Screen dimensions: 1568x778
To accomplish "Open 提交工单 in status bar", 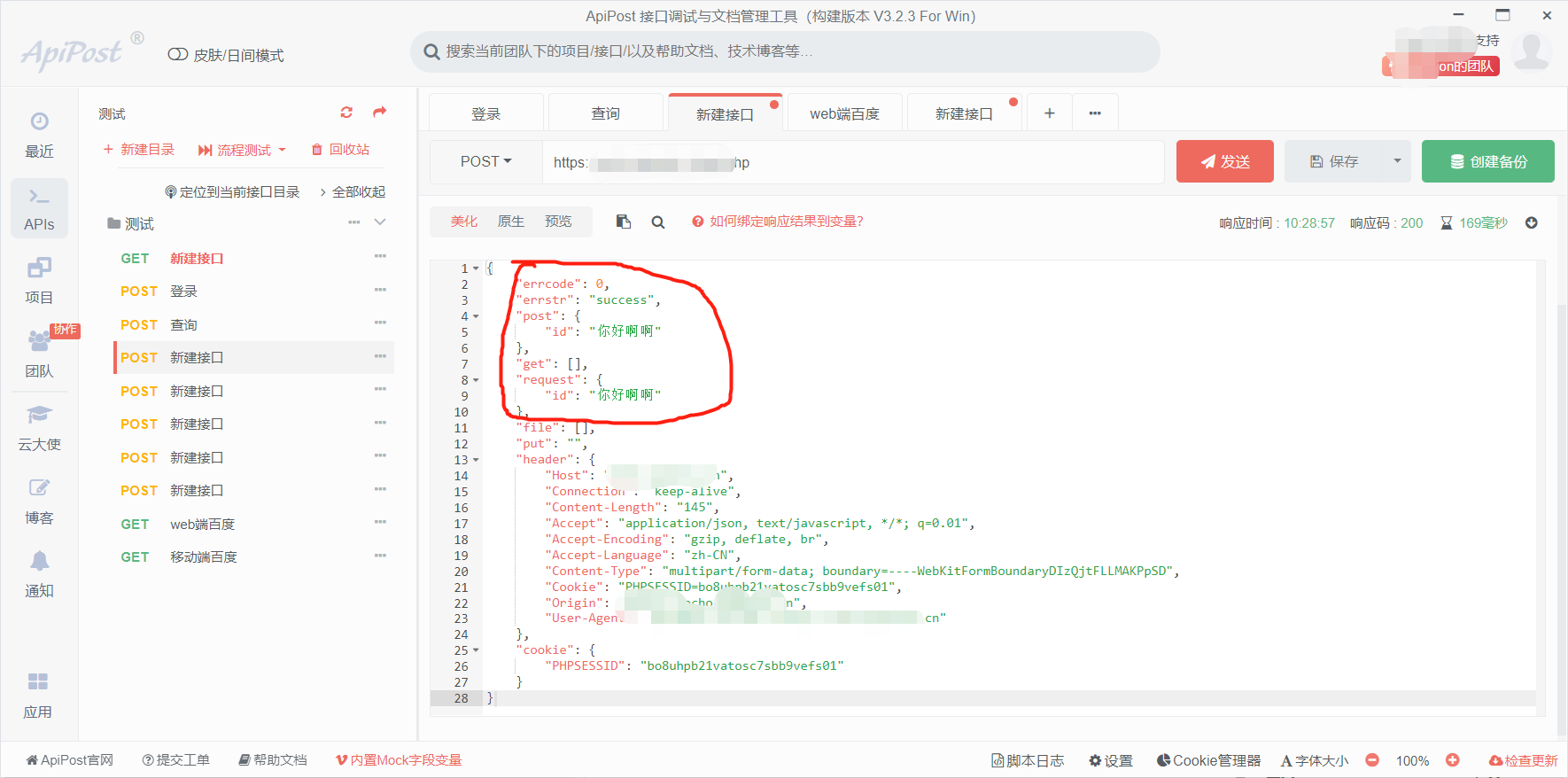I will pos(176,760).
